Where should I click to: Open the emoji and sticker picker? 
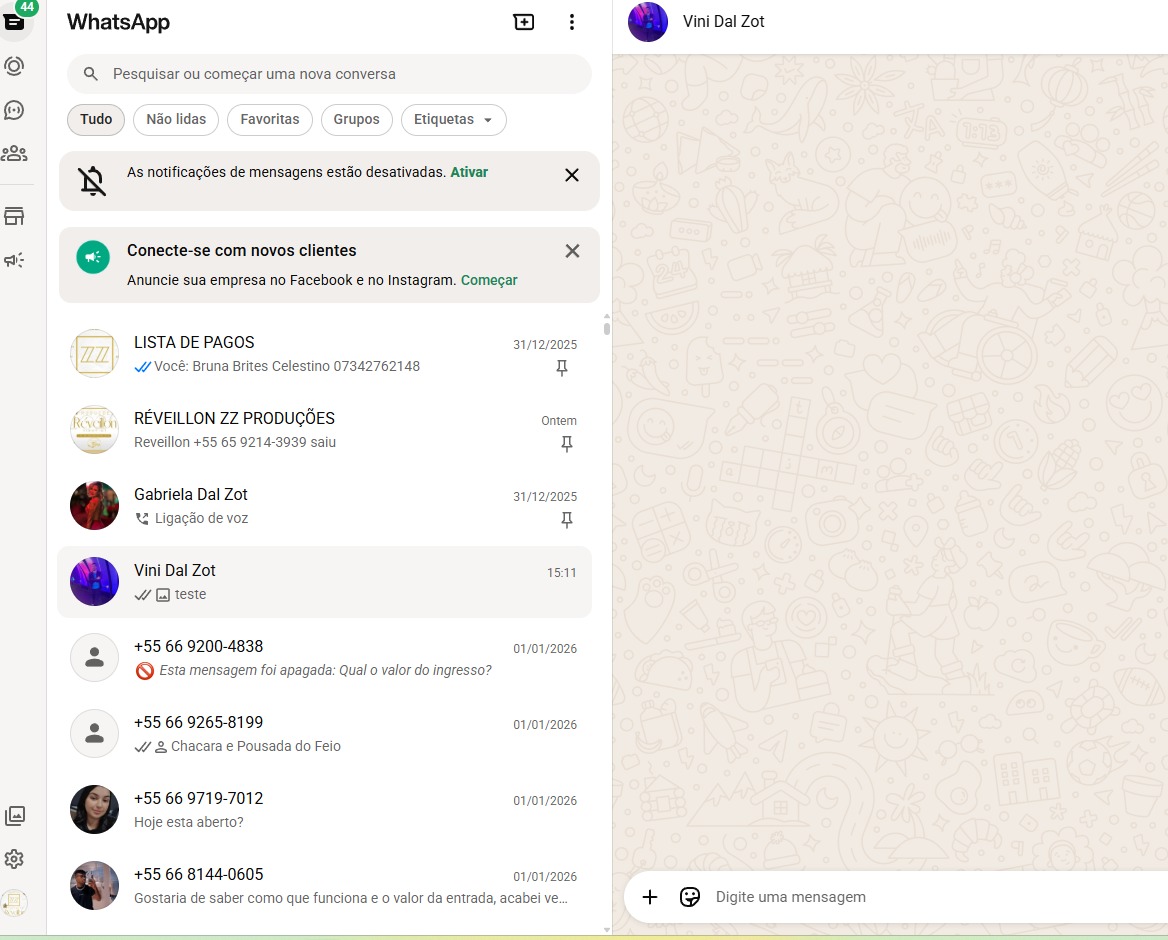coord(690,897)
